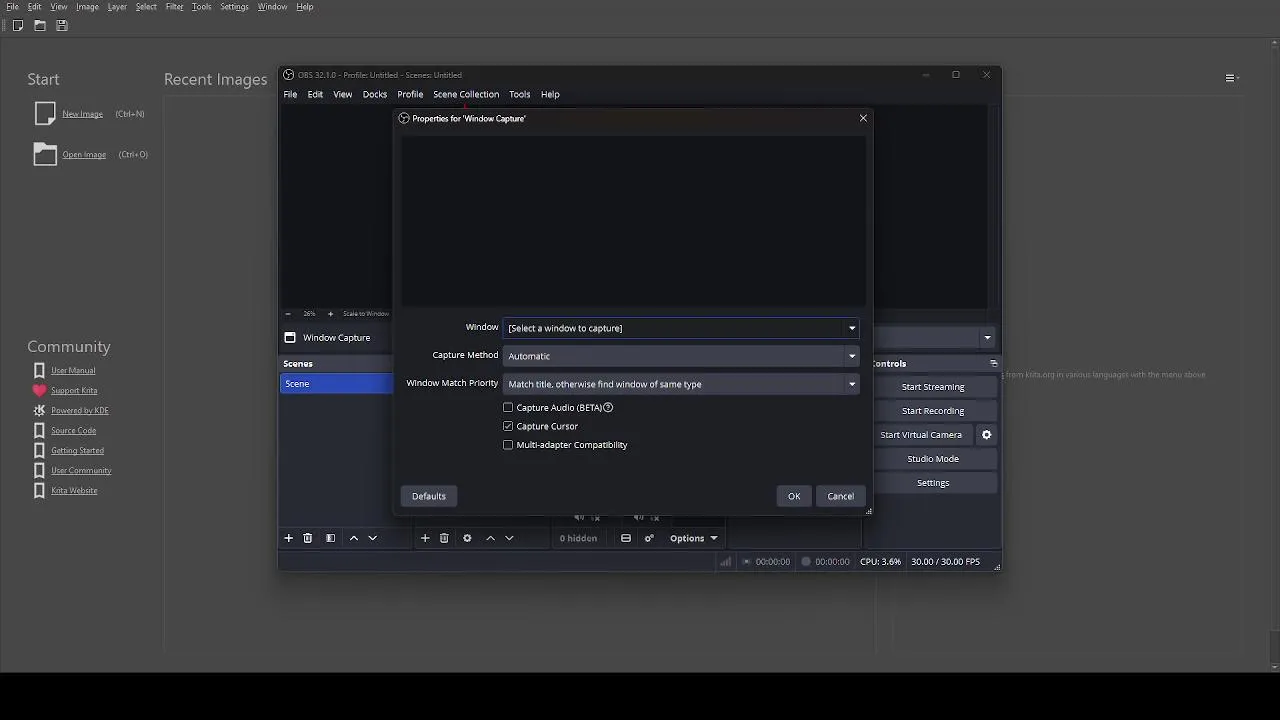Click the New Image link in Krita
Screen dimensions: 1280x720
[82, 114]
